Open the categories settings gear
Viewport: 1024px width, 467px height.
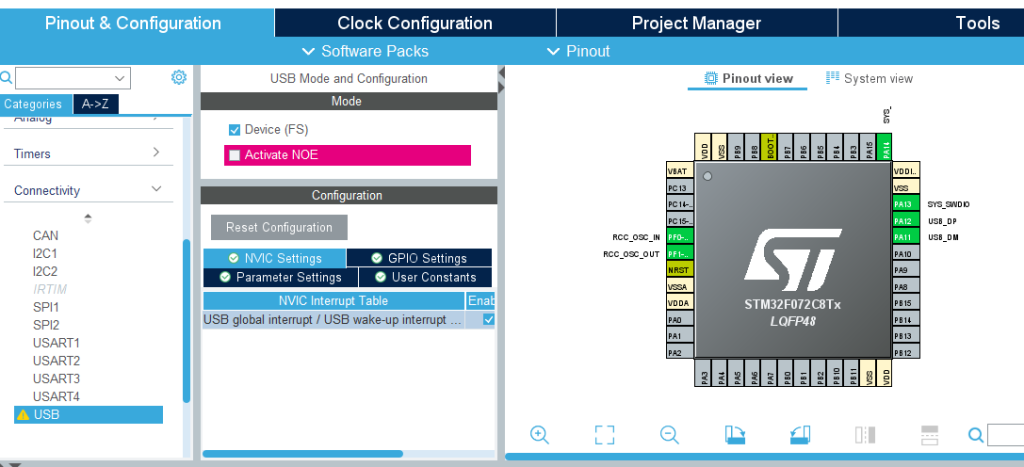click(x=178, y=78)
